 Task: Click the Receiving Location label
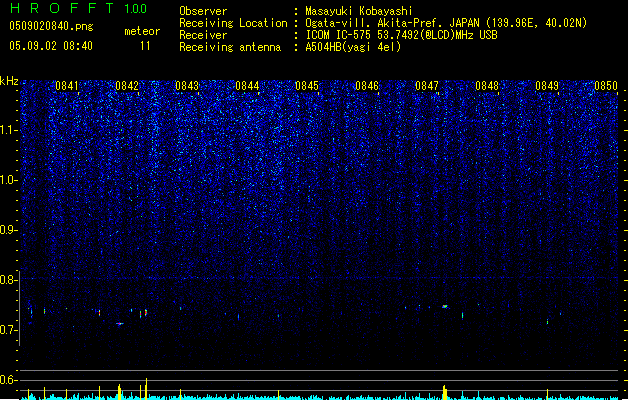[233, 23]
